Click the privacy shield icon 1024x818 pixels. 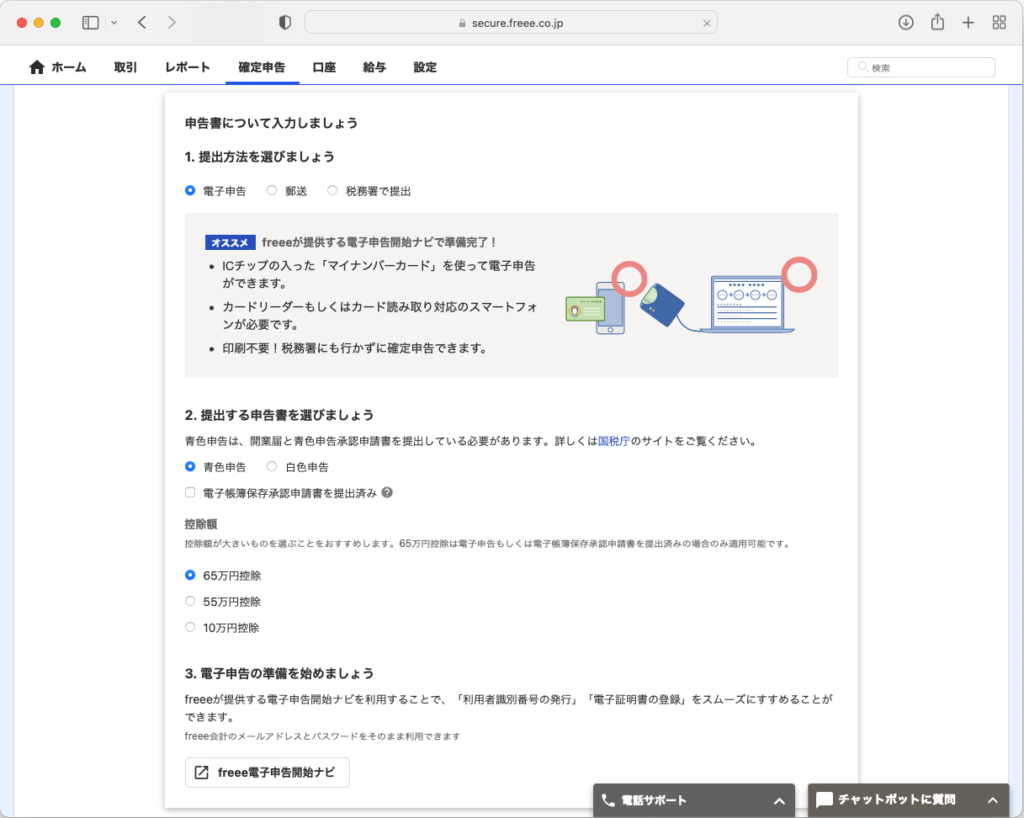[x=285, y=23]
